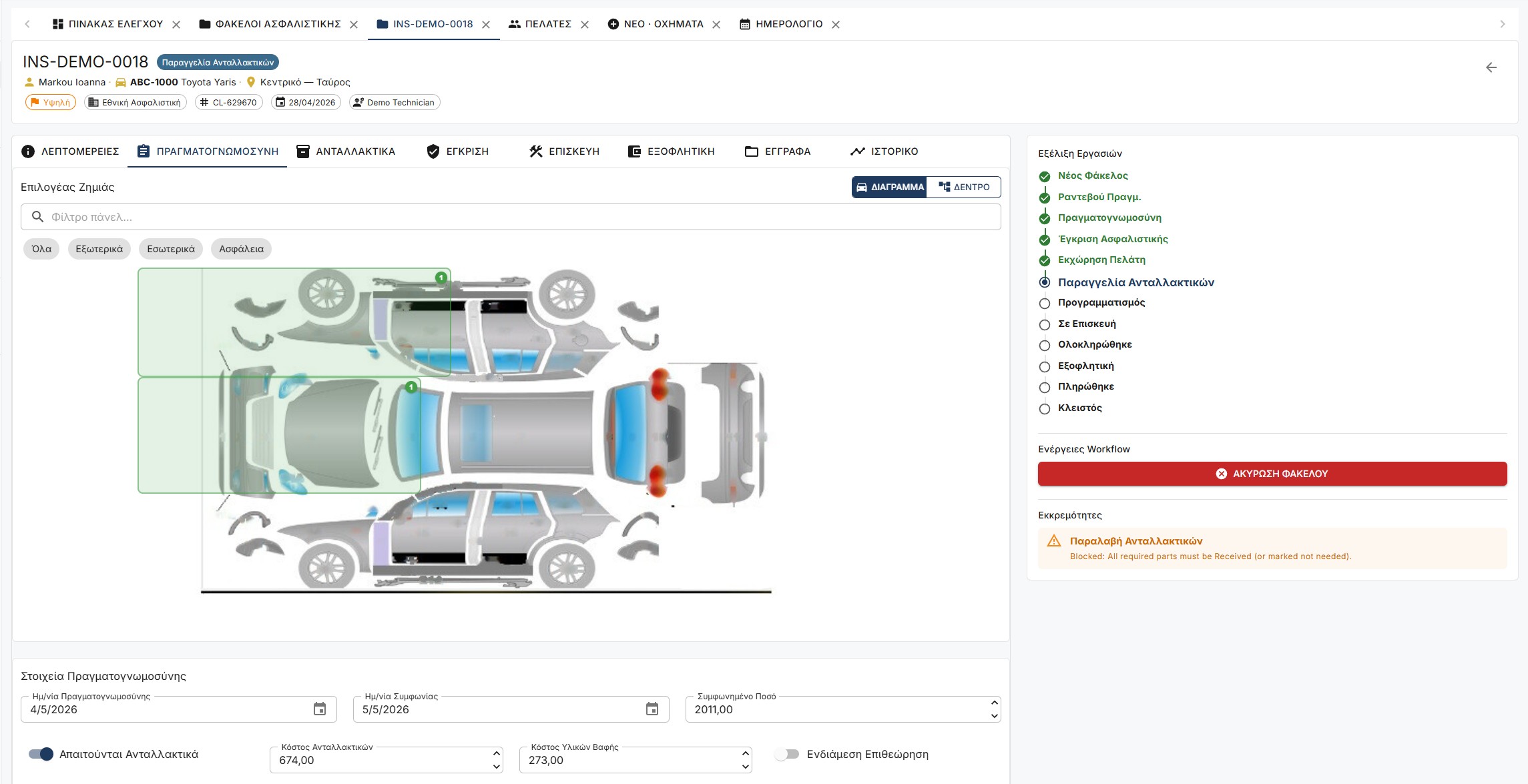This screenshot has height=784, width=1528.
Task: Close the ΦΑΚΕΛΟΙ ΑΣΦΑΛΙΣΤΙΚΗΣ tab
Action: click(x=354, y=25)
